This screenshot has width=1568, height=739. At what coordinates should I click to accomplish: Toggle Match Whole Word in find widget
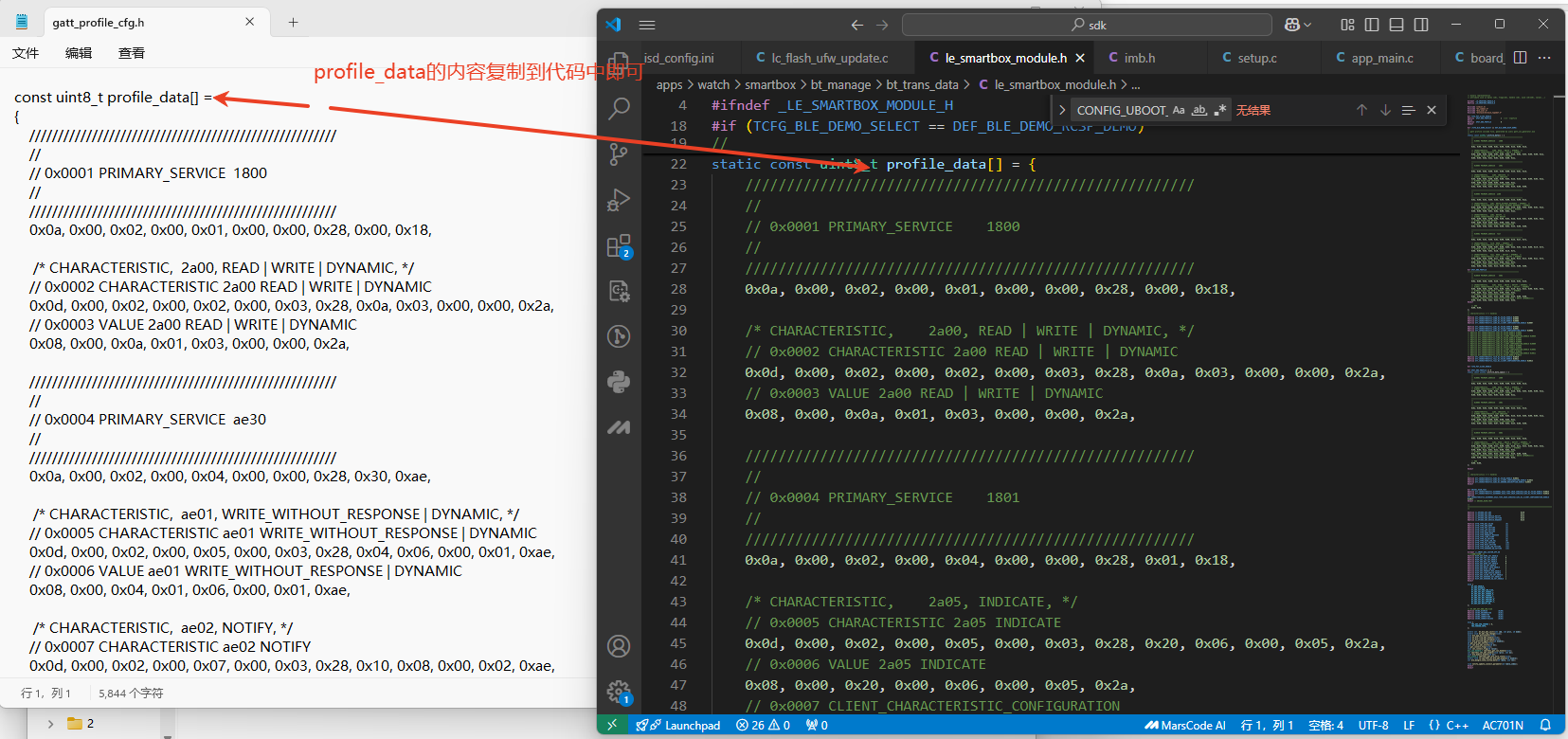click(1199, 110)
